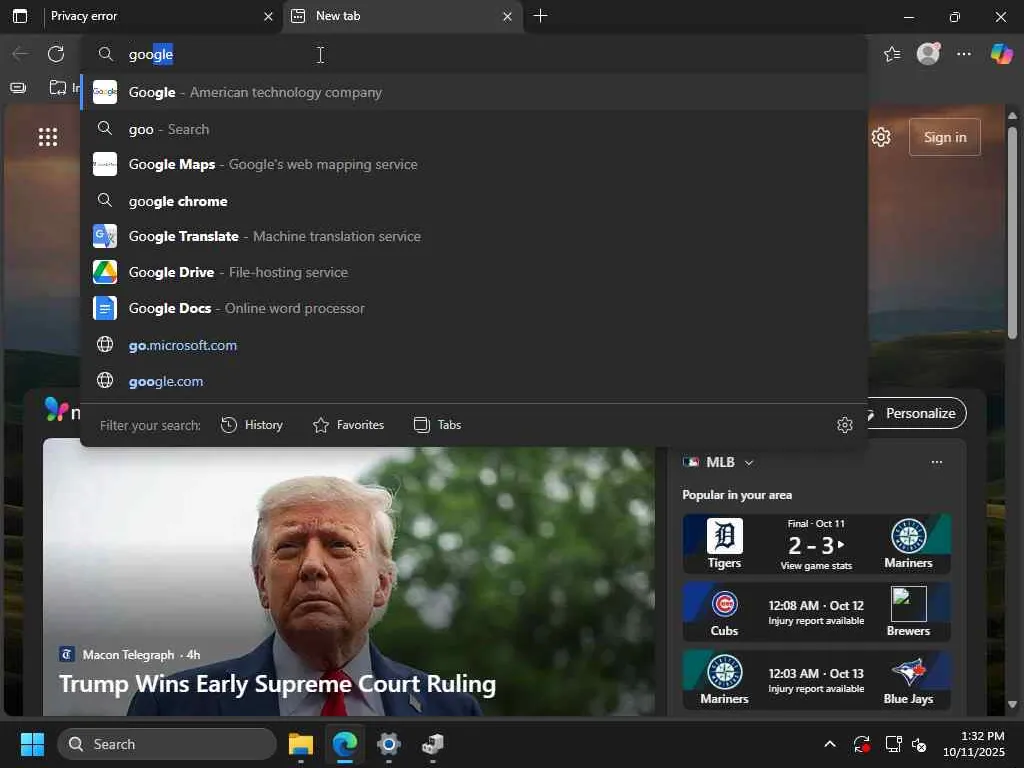Open MLB widget more options dots

936,462
